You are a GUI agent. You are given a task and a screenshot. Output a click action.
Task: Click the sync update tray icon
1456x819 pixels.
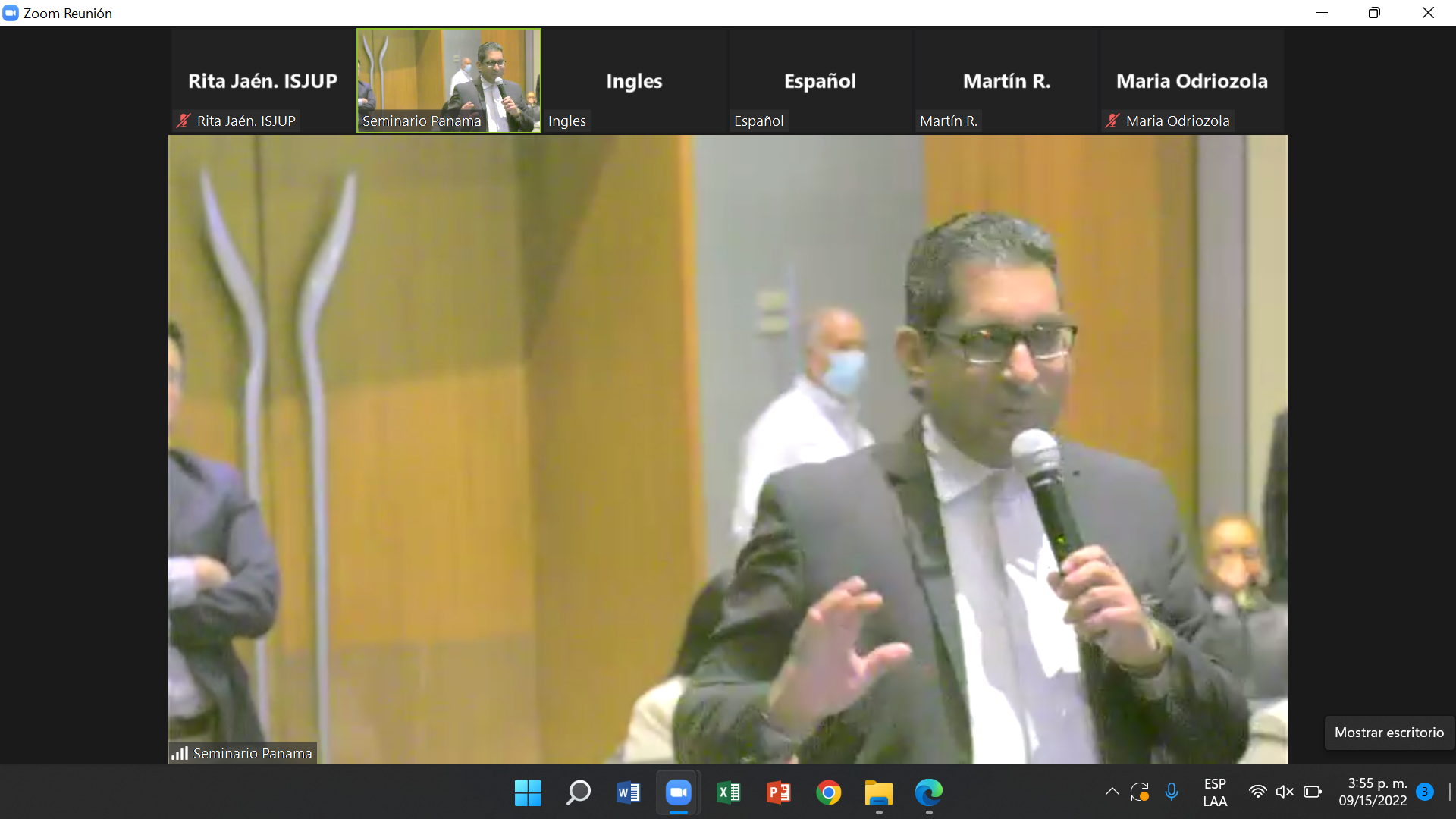click(1140, 792)
